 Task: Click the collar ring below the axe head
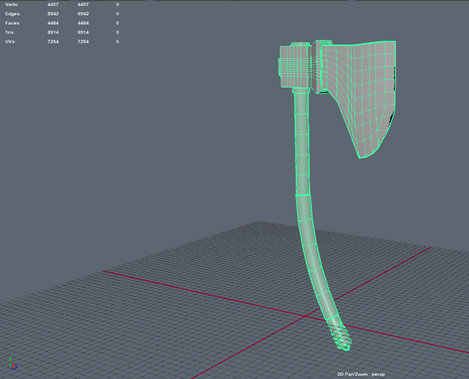[x=301, y=90]
